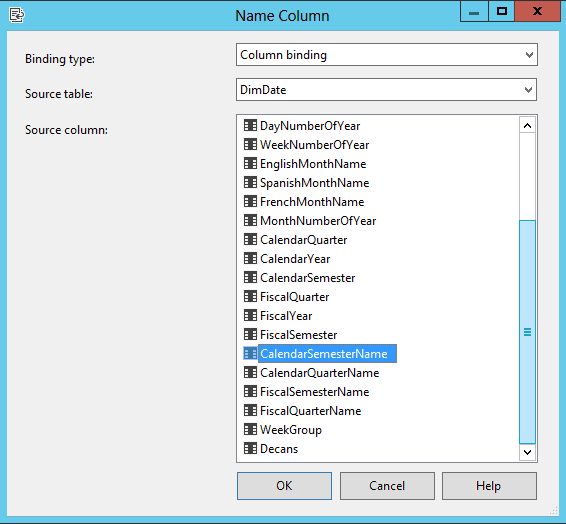Image resolution: width=566 pixels, height=524 pixels.
Task: Click the dialog icon in the title bar
Action: 17,16
